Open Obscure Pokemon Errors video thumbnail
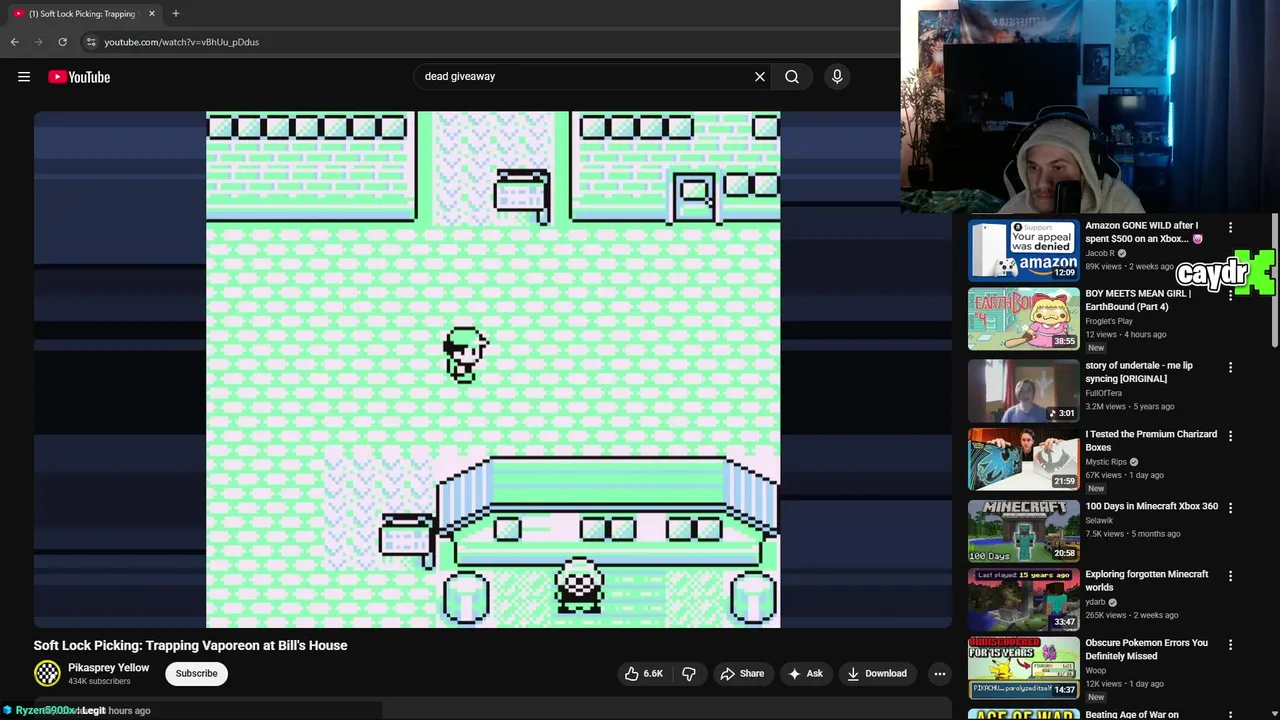This screenshot has width=1280, height=720. pos(1023,668)
